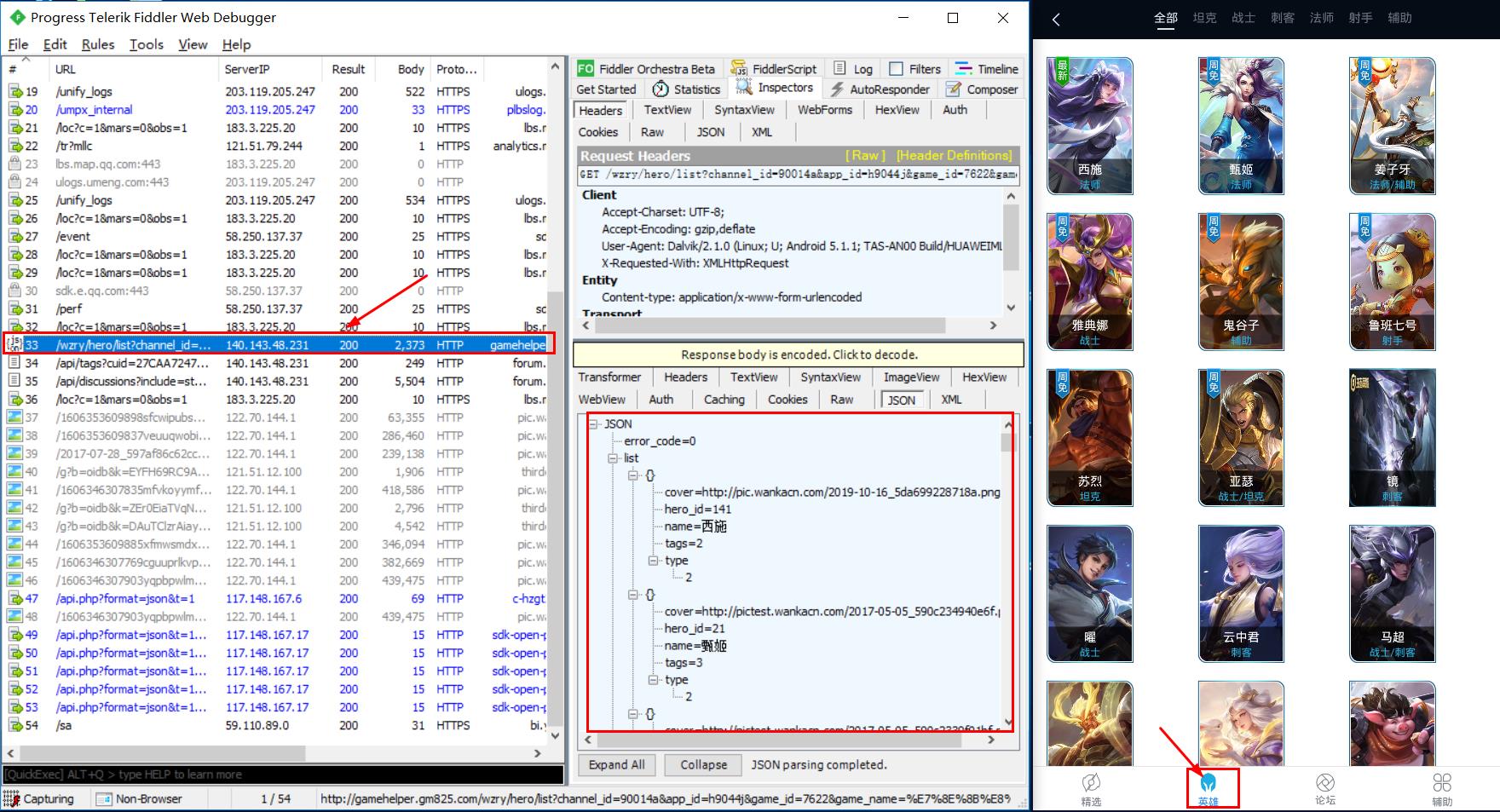Open the 辅助 bottom navigation icon
Viewport: 1500px width, 812px height.
(1442, 789)
